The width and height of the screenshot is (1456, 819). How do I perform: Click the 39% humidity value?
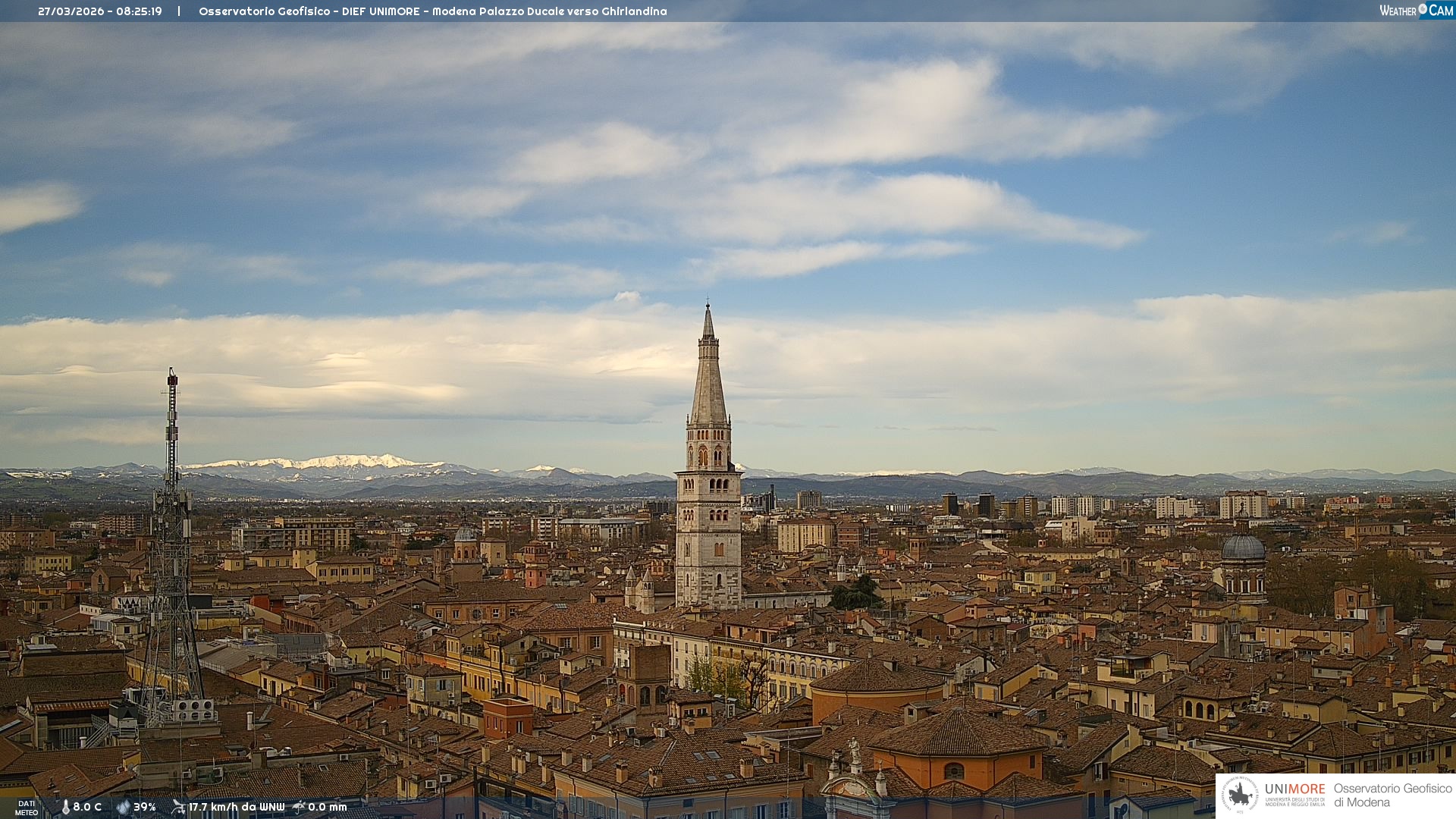coord(145,808)
